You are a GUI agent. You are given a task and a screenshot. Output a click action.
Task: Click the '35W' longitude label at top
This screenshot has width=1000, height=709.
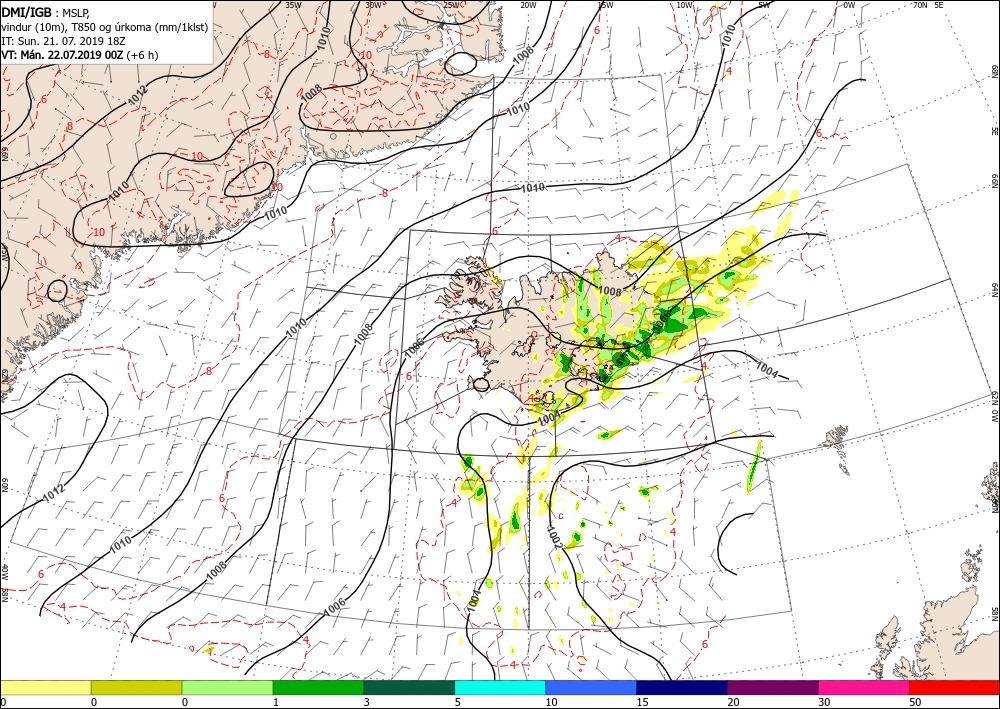[x=293, y=4]
